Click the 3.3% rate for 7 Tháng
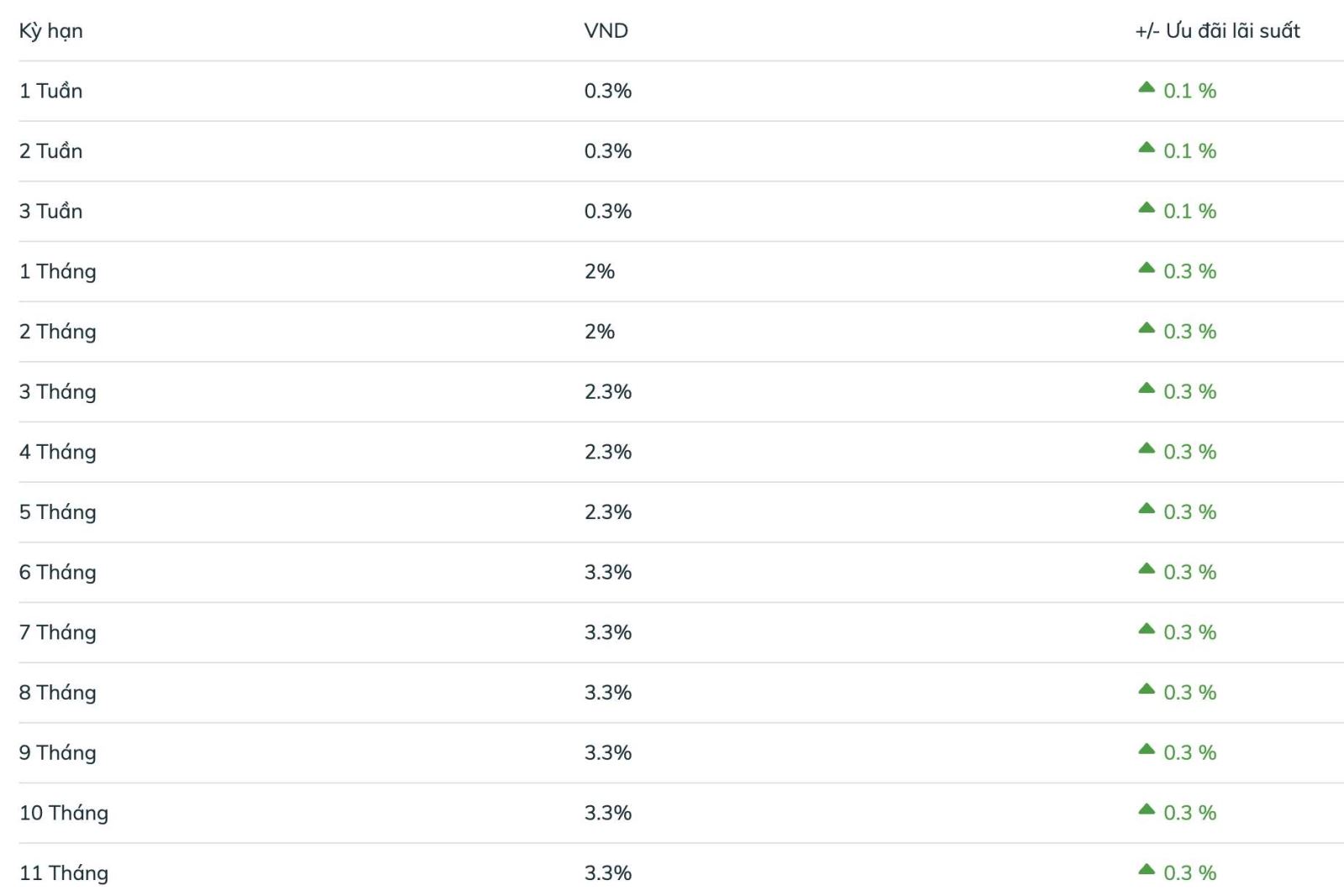Screen dimensions: 1344x896 pos(607,632)
